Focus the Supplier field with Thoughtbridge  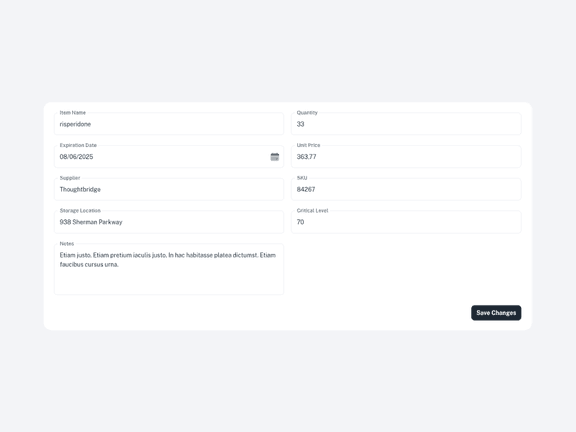[169, 189]
